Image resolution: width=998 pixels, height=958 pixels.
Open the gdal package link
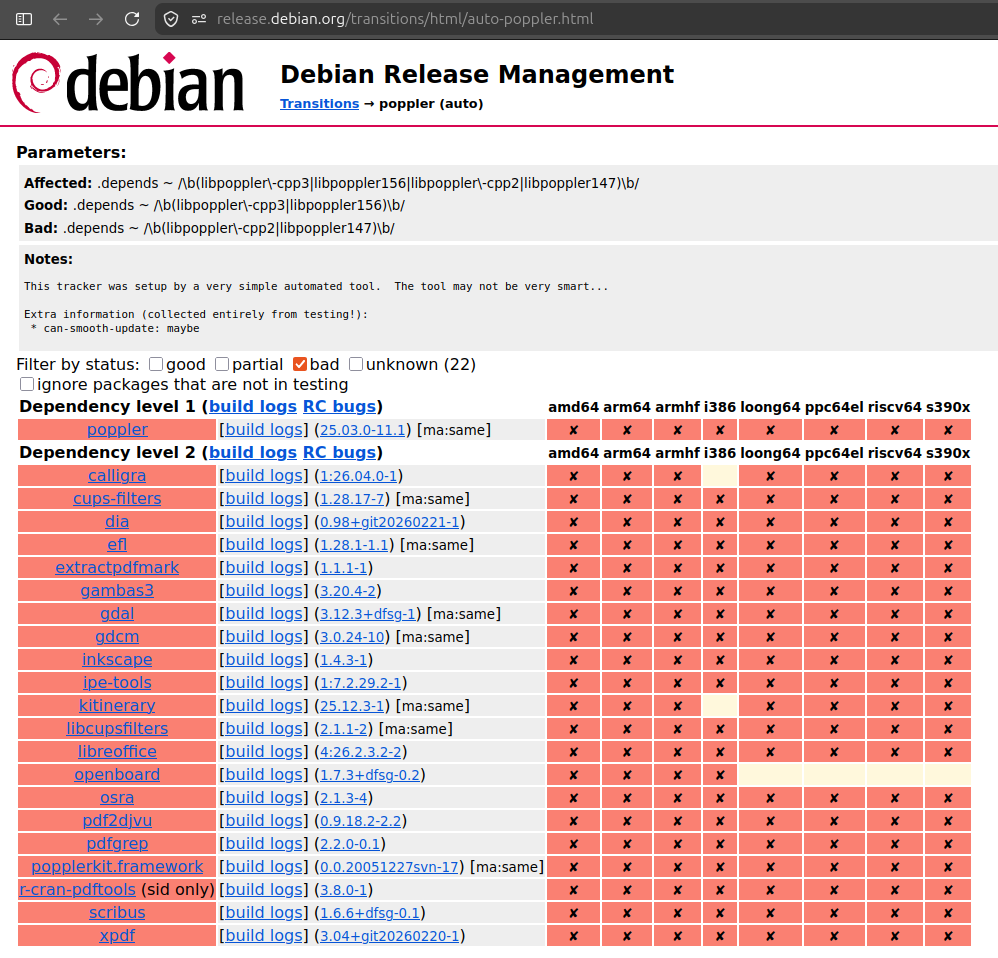tap(117, 614)
